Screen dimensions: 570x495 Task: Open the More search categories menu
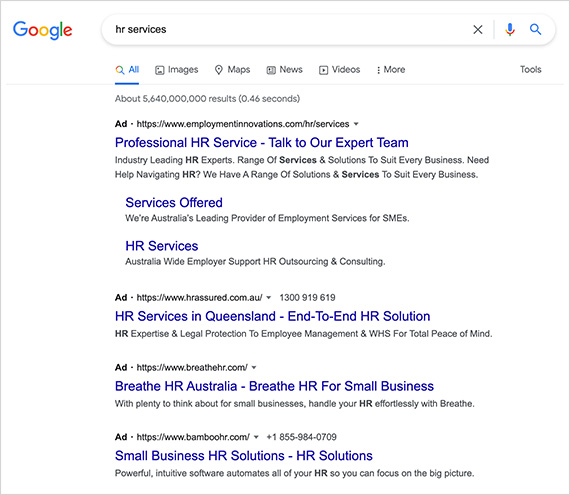click(x=391, y=69)
